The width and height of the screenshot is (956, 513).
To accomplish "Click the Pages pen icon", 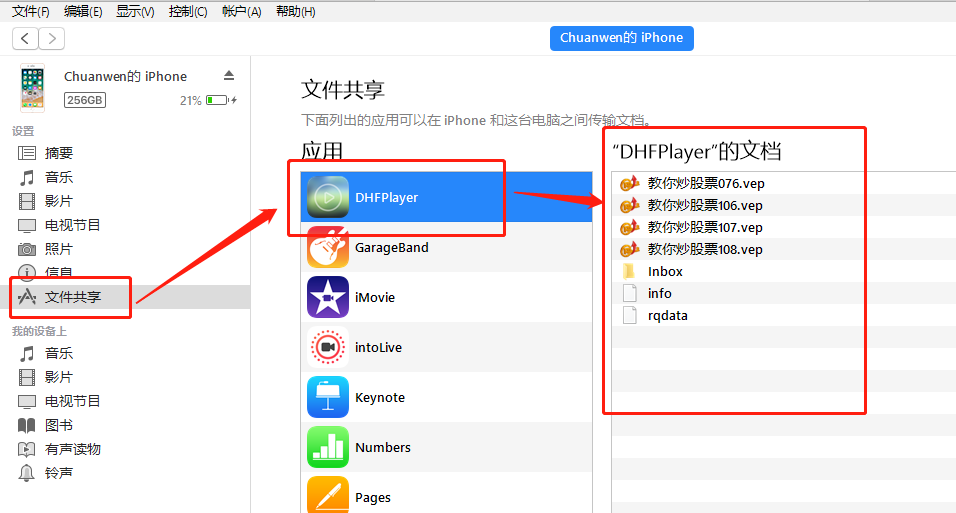I will (328, 495).
